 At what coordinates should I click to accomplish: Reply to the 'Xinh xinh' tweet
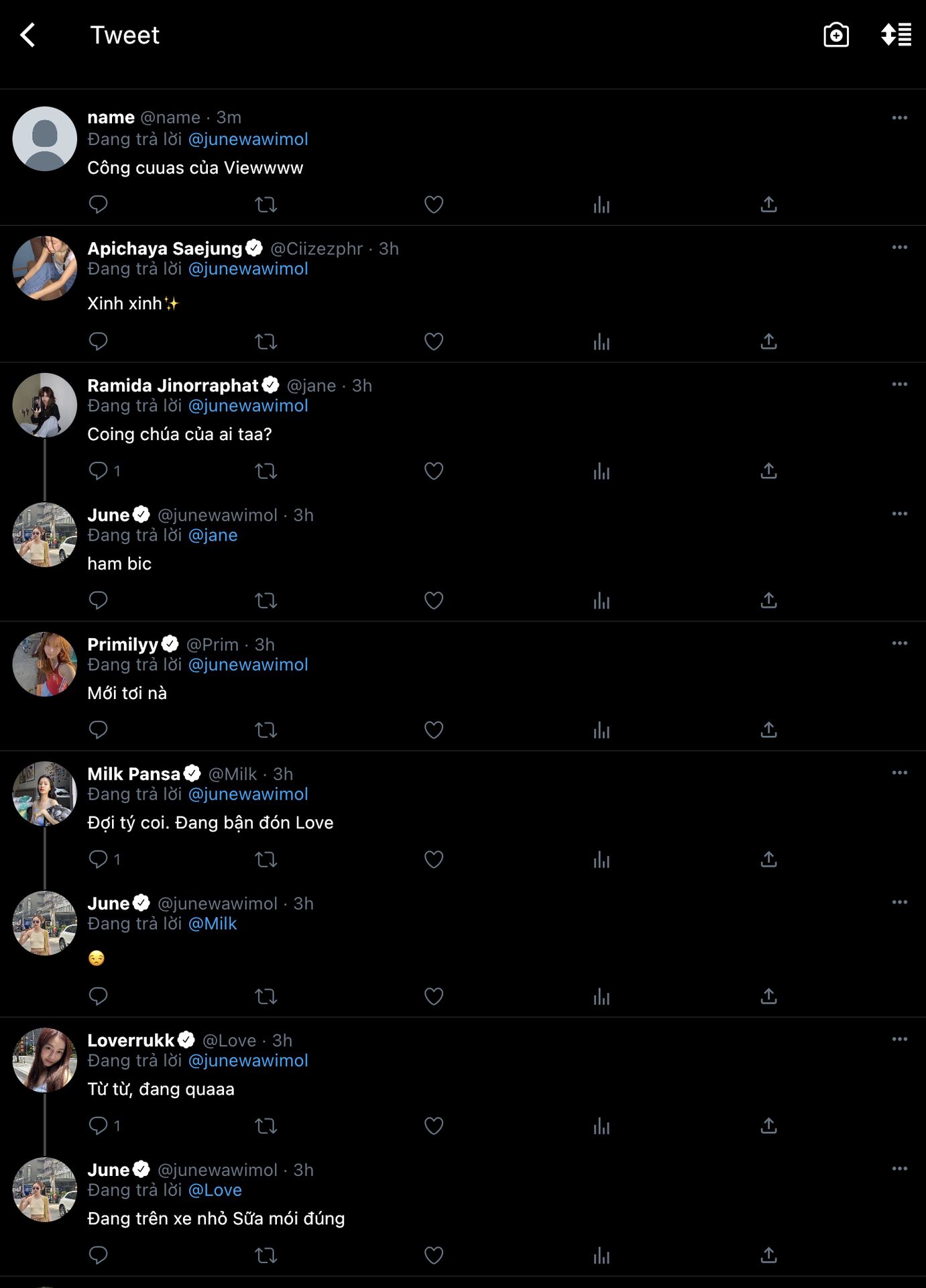98,341
